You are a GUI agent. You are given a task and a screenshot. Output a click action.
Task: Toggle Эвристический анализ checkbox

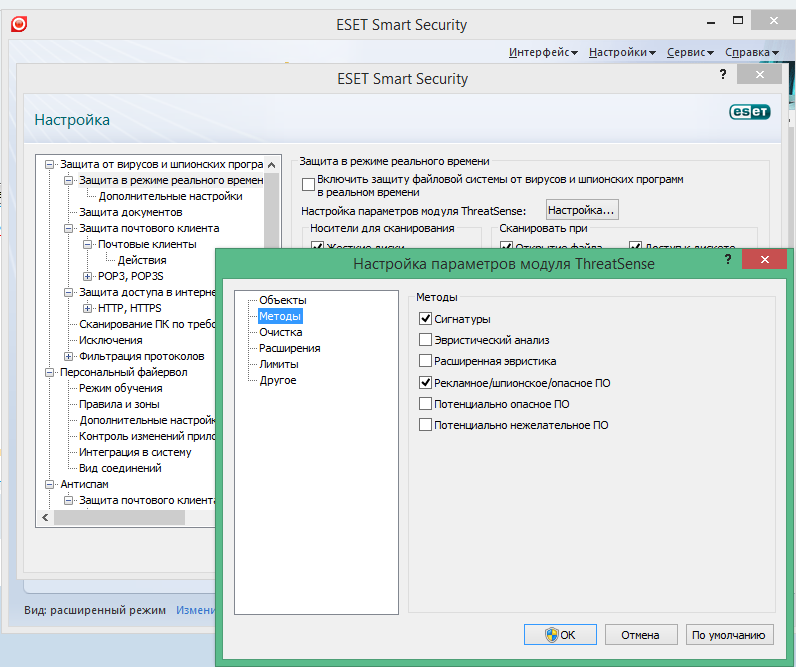[425, 340]
